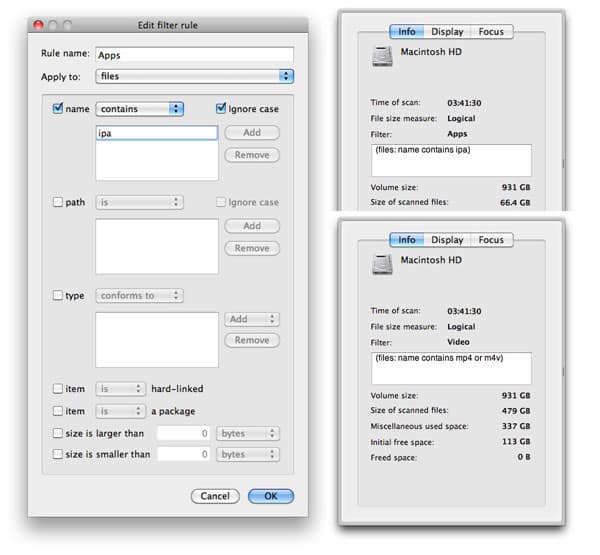Image resolution: width=600 pixels, height=555 pixels.
Task: Click the Macintosh HD drive icon in the Apps filter panel
Action: point(382,56)
